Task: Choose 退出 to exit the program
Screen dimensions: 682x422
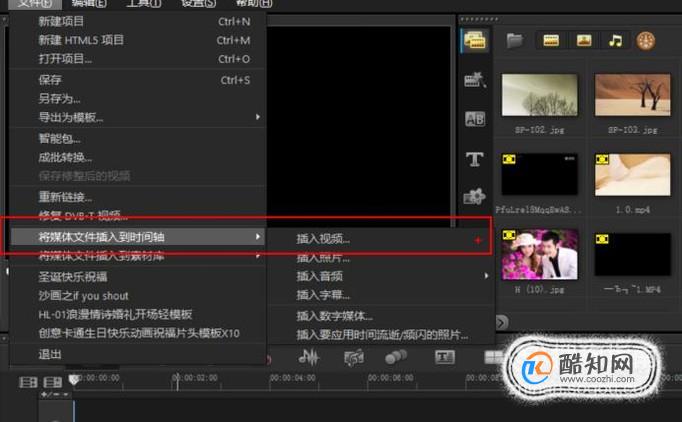Action: coord(138,354)
